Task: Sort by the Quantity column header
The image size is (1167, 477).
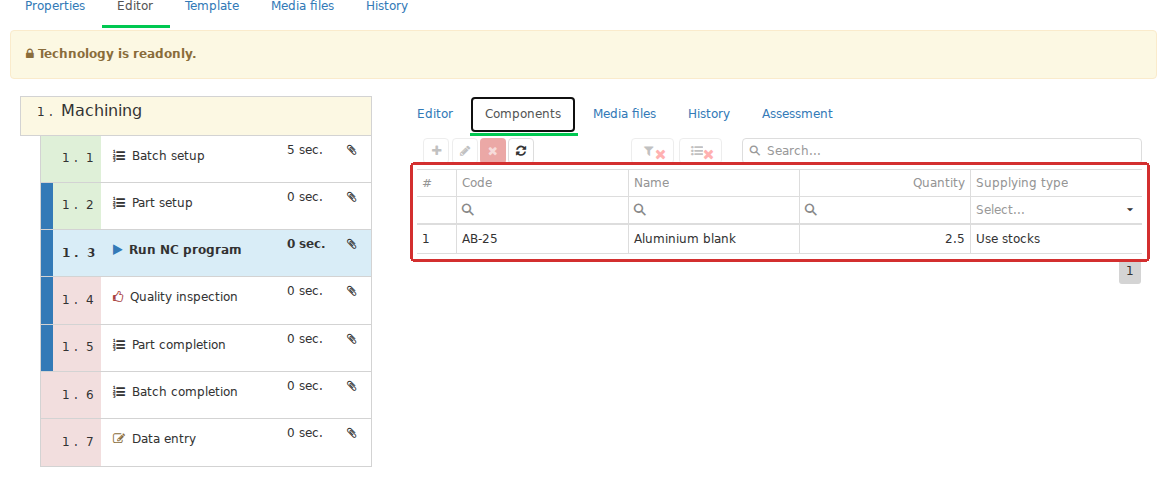Action: [885, 182]
